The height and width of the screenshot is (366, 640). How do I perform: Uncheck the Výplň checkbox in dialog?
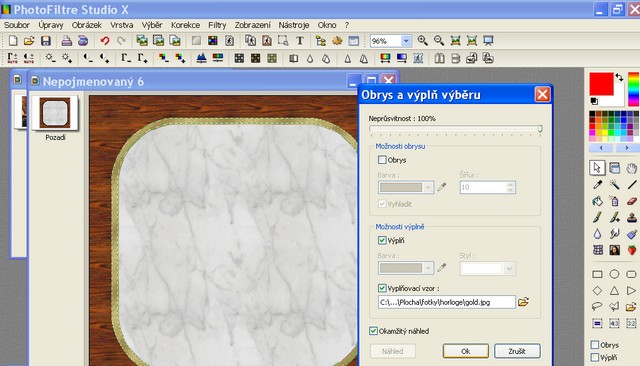382,240
